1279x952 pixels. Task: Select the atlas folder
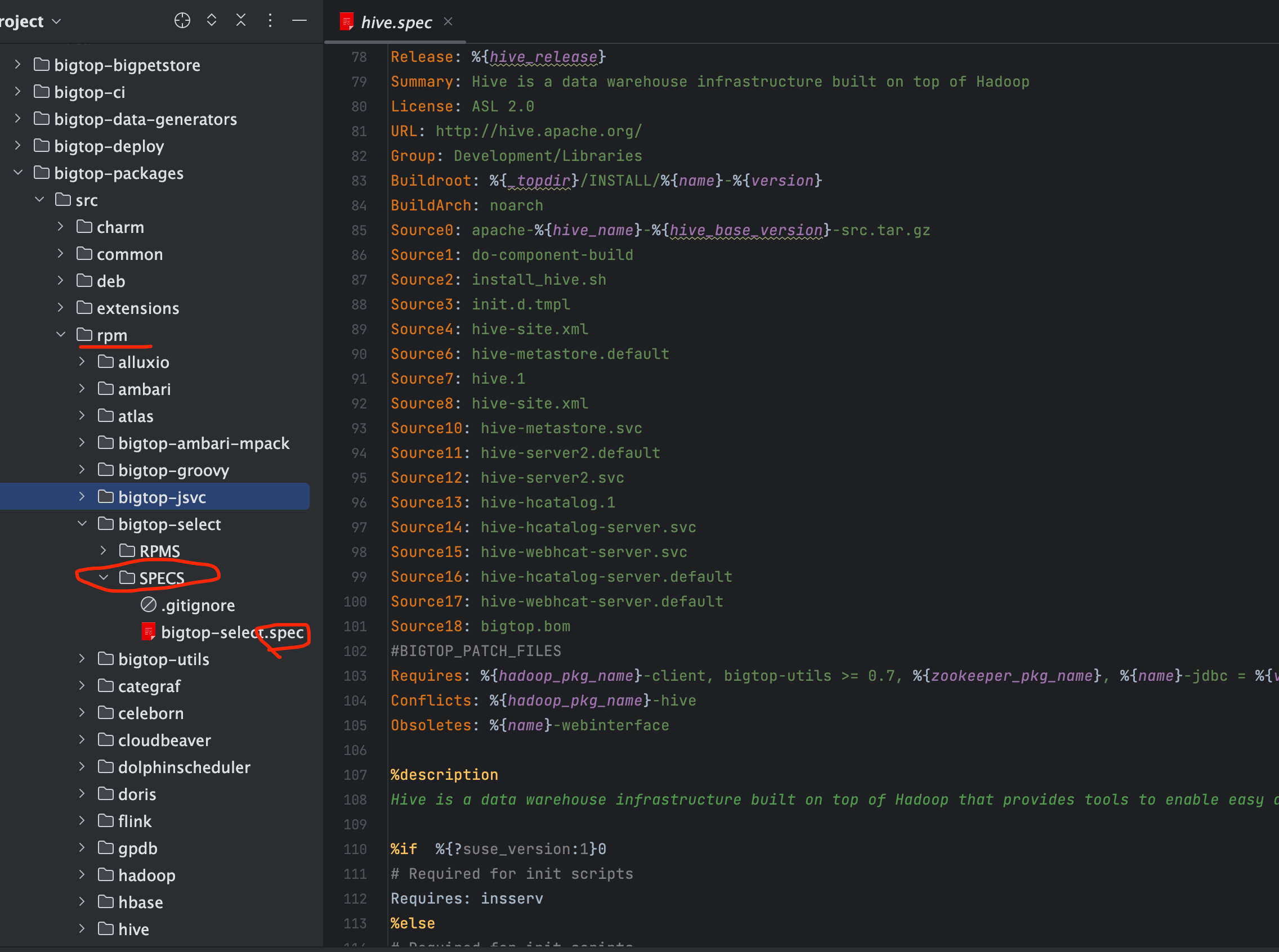click(136, 416)
